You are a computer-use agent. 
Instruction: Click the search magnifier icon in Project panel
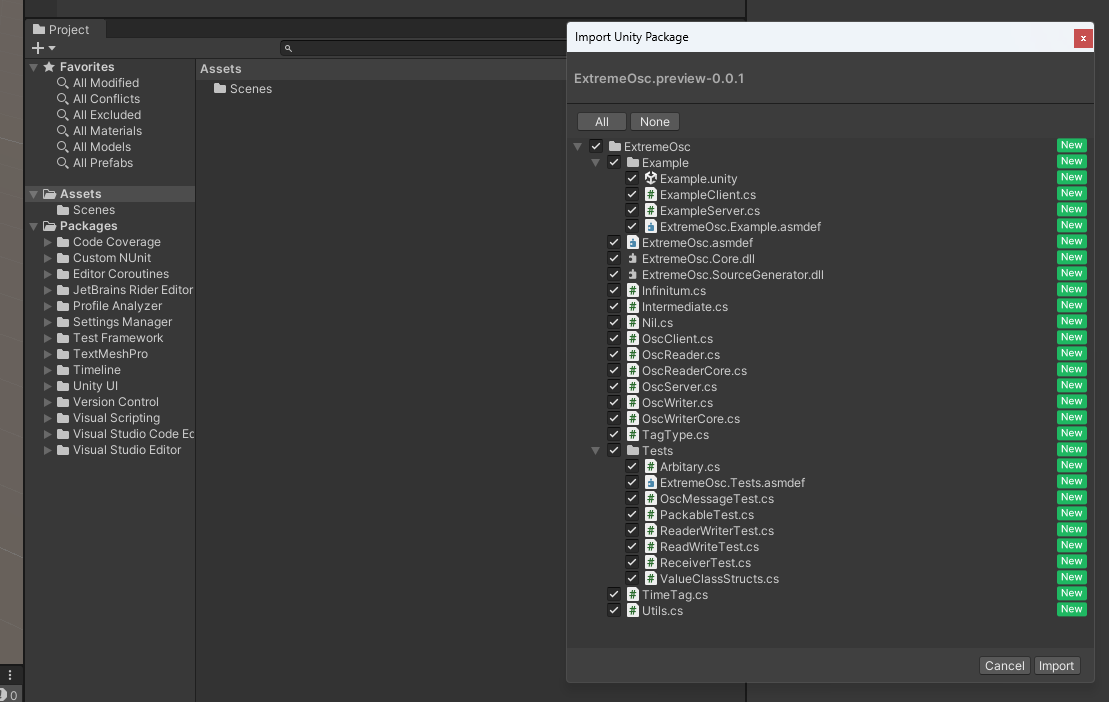(x=288, y=48)
